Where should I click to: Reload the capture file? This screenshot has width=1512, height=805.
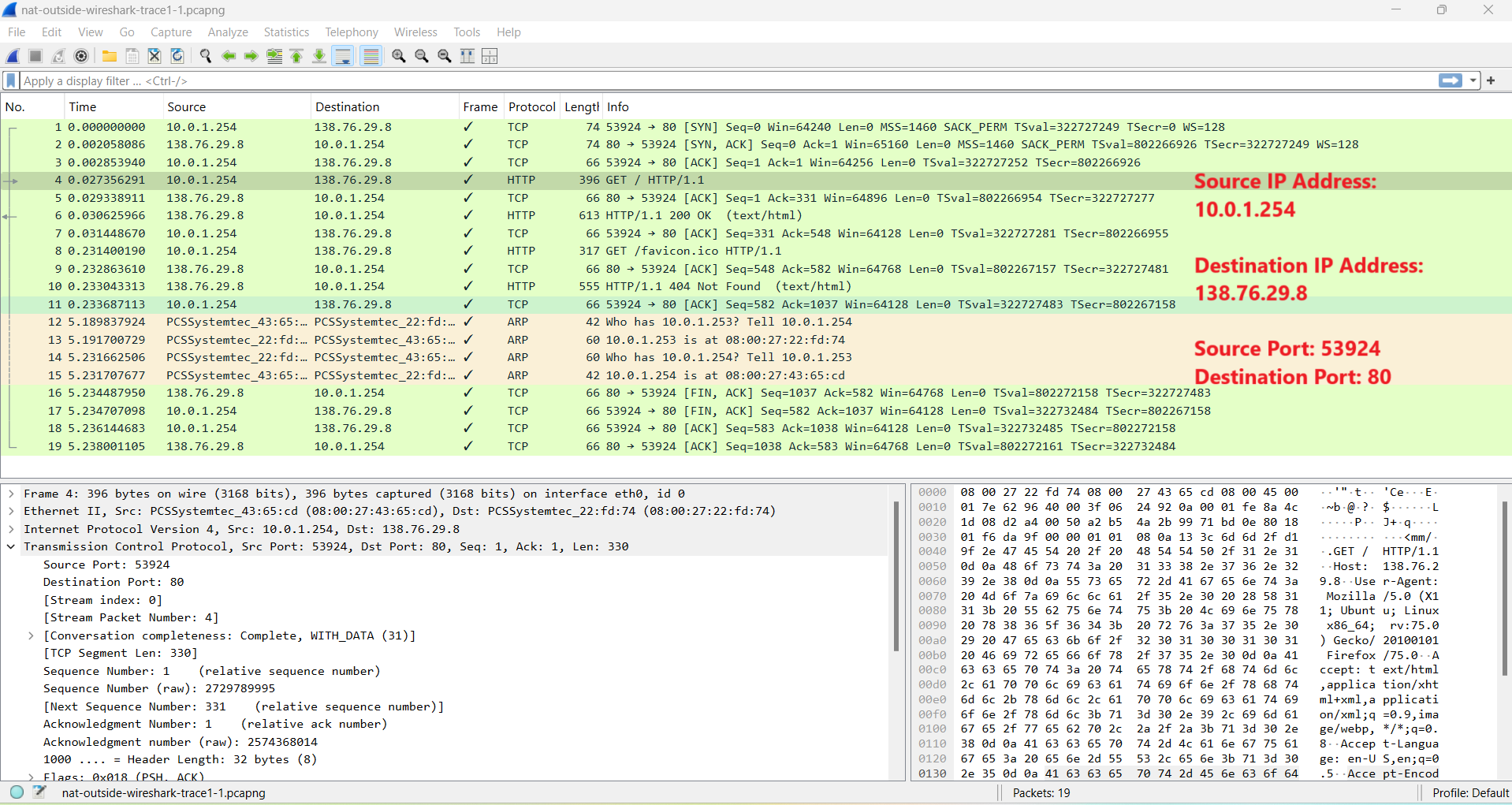click(x=177, y=56)
